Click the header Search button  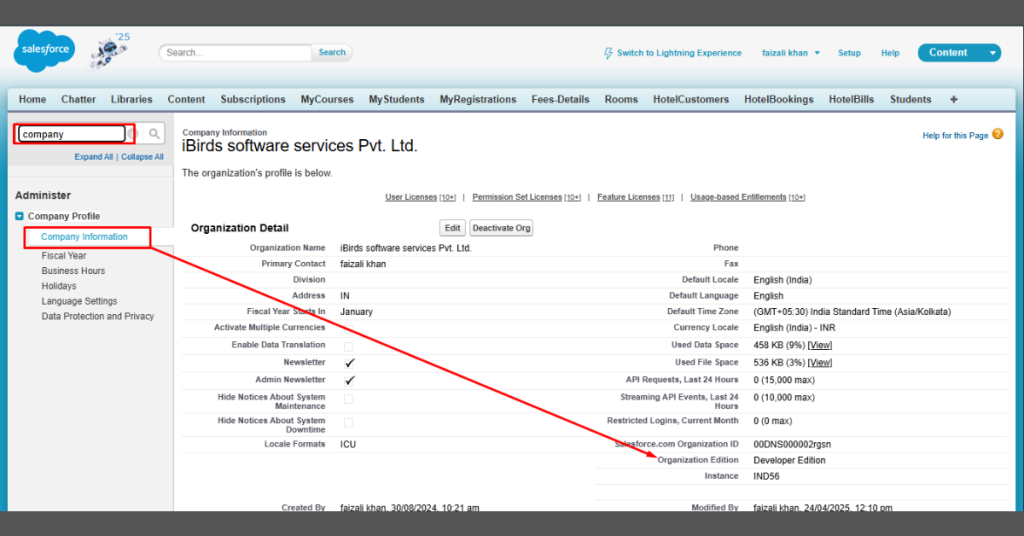point(332,52)
